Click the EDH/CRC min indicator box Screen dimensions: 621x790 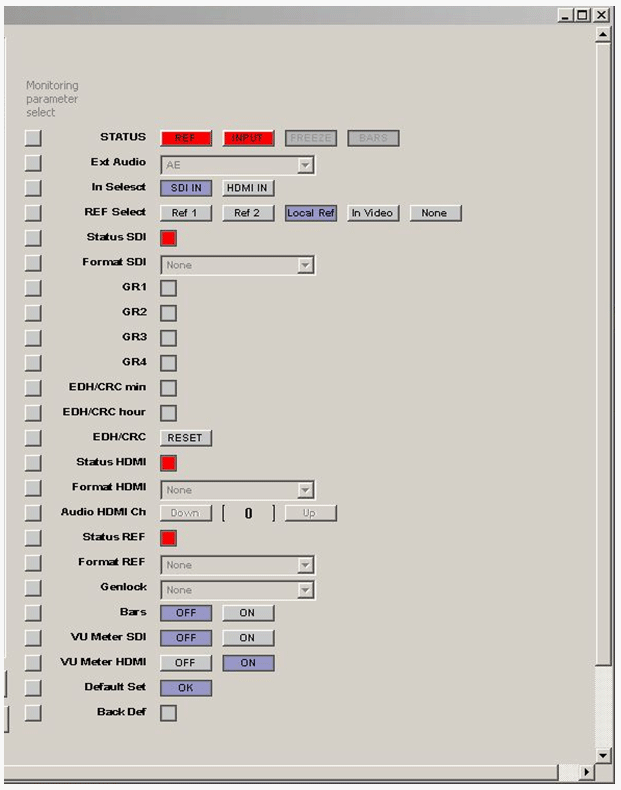tap(169, 388)
